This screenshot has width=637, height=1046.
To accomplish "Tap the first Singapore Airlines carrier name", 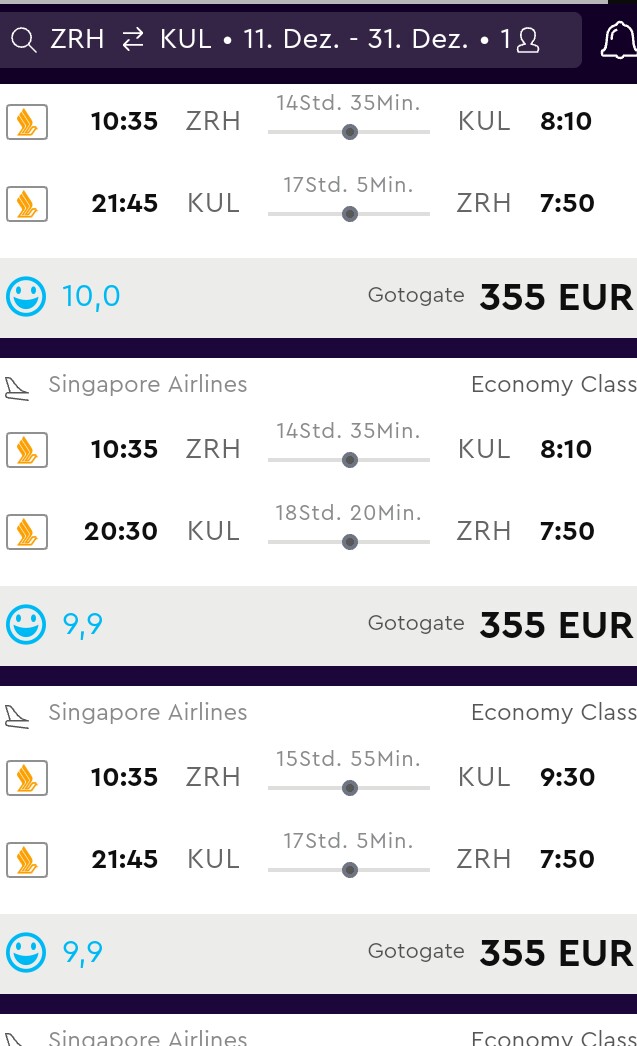I will coord(147,384).
